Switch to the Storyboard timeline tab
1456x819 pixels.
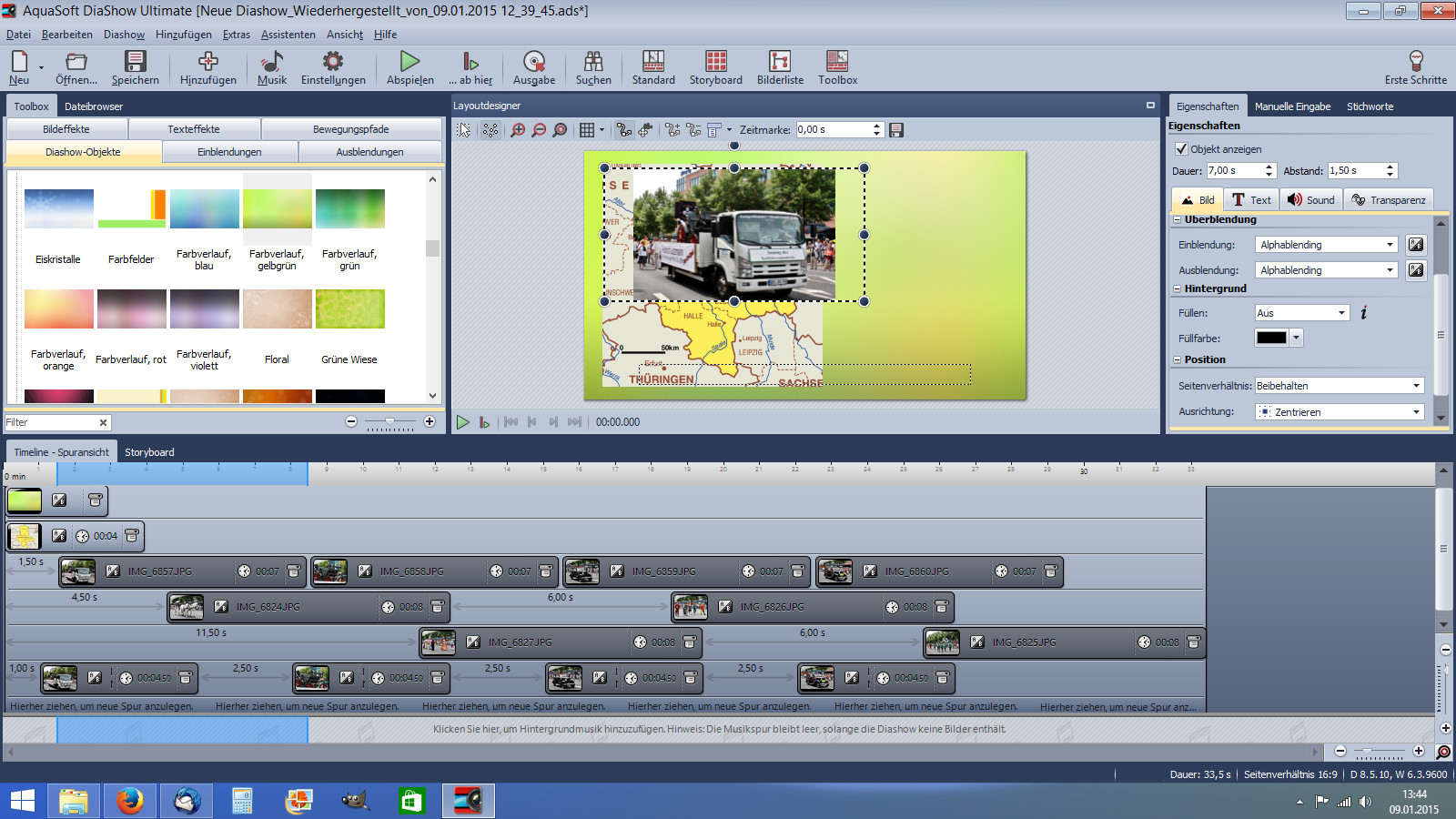[x=149, y=452]
